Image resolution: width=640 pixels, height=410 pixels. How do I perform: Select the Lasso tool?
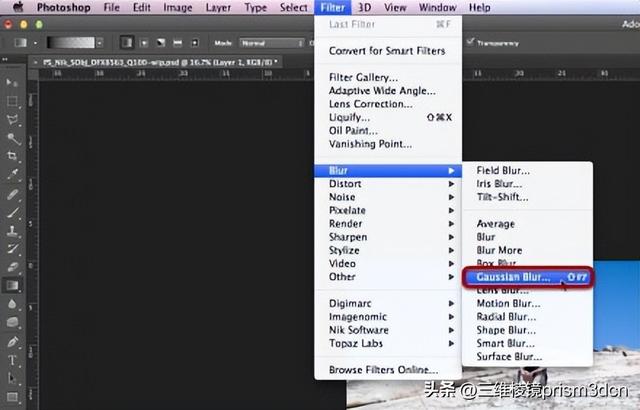[12, 120]
